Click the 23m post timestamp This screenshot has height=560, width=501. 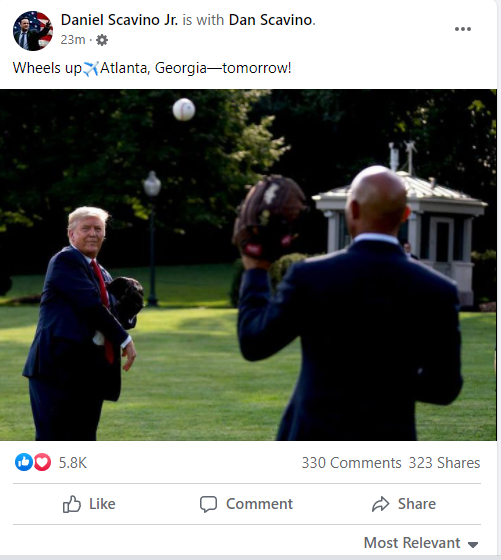coord(73,40)
